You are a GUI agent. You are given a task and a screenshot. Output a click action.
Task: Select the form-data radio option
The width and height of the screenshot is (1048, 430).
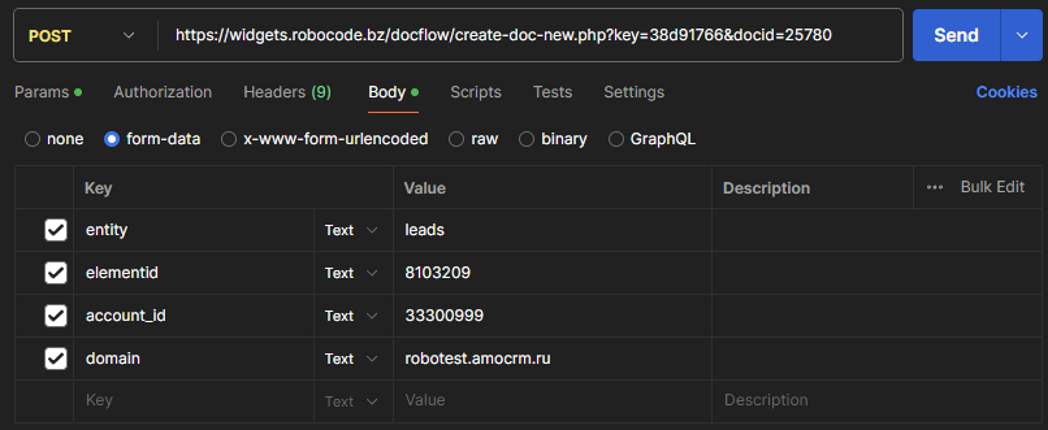112,139
